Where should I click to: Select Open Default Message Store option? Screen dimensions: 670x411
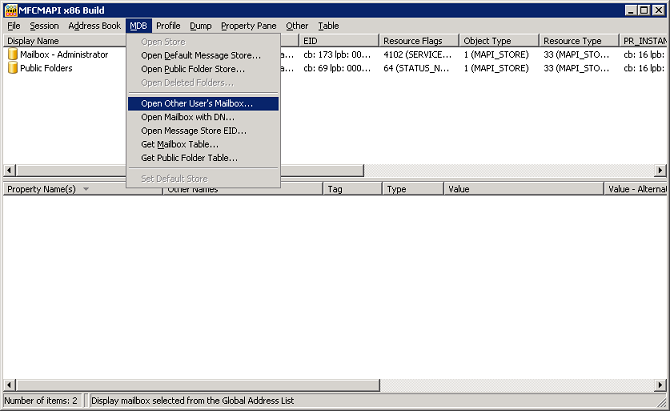coord(200,56)
